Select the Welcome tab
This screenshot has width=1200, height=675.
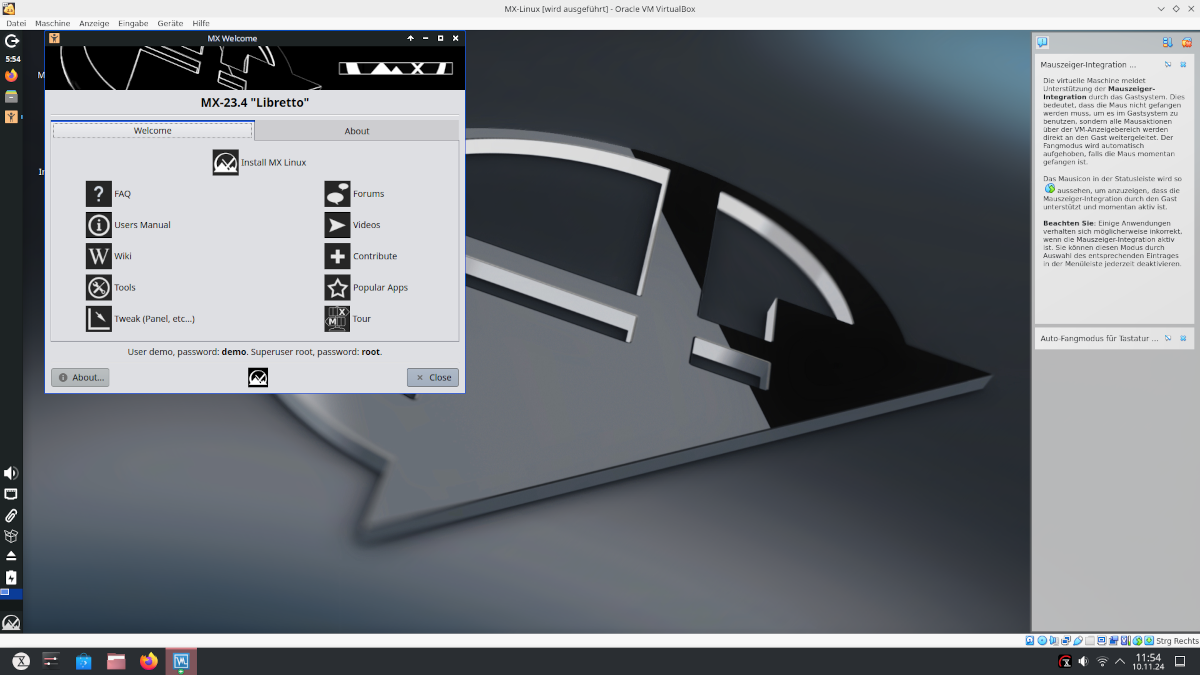point(153,130)
